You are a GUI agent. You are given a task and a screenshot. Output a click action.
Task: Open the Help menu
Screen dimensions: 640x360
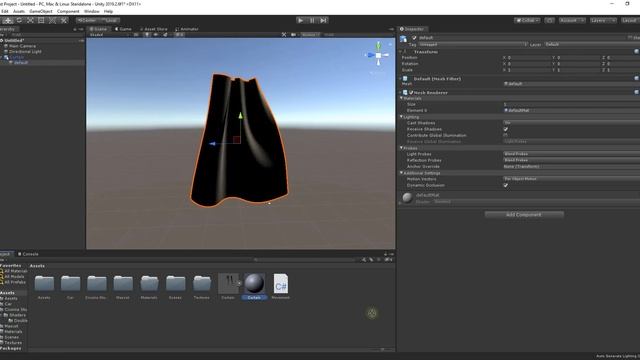pos(108,11)
